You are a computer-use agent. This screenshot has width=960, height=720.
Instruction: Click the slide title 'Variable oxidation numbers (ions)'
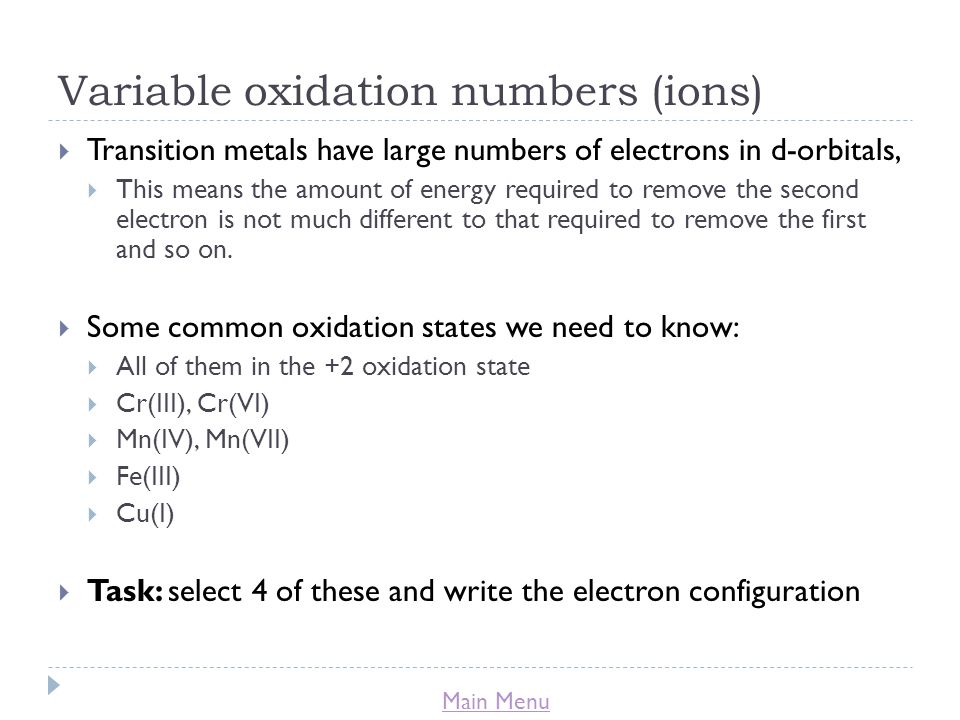(x=409, y=92)
